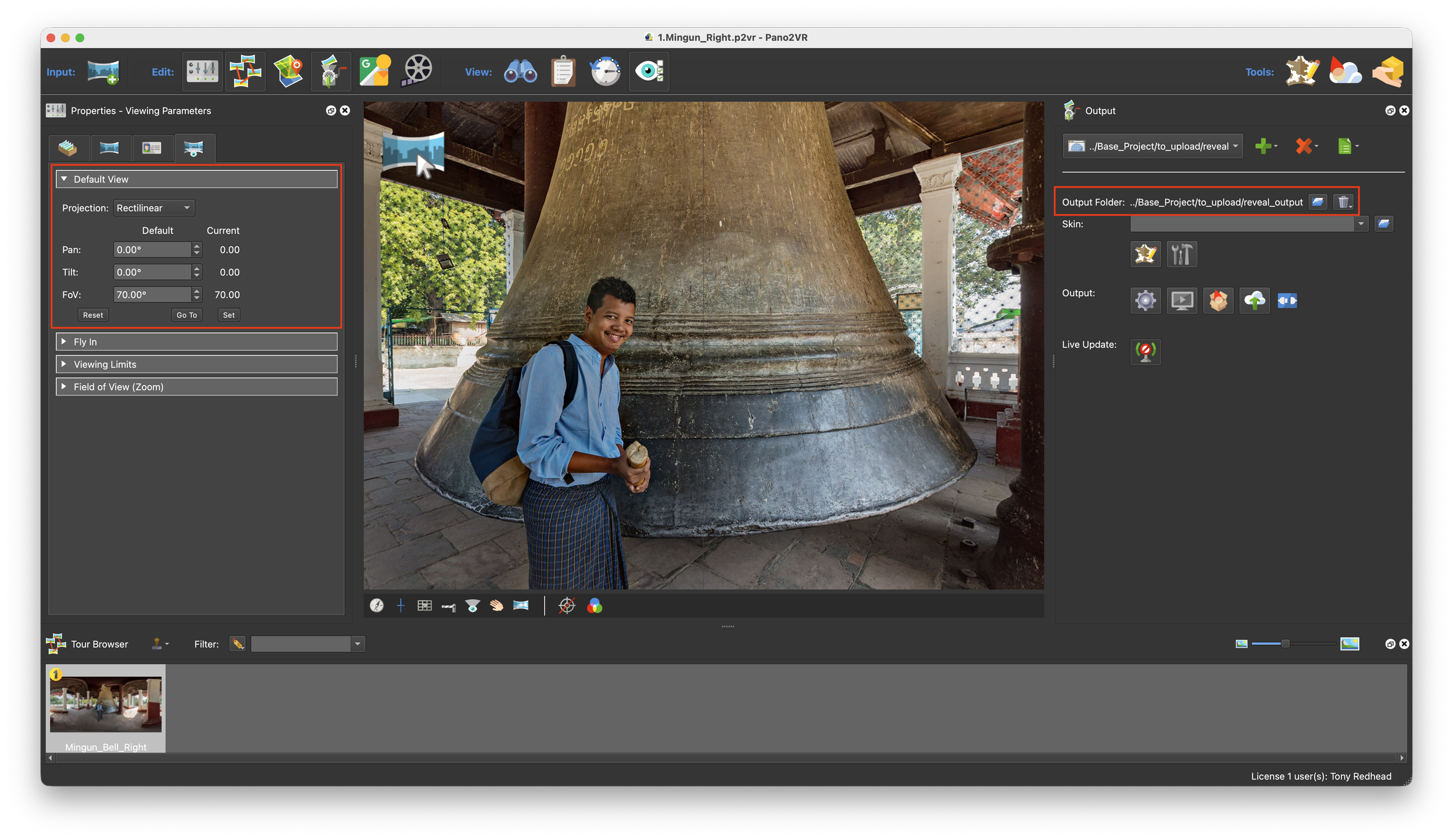1453x840 pixels.
Task: Click the add panorama Input icon
Action: click(x=103, y=72)
